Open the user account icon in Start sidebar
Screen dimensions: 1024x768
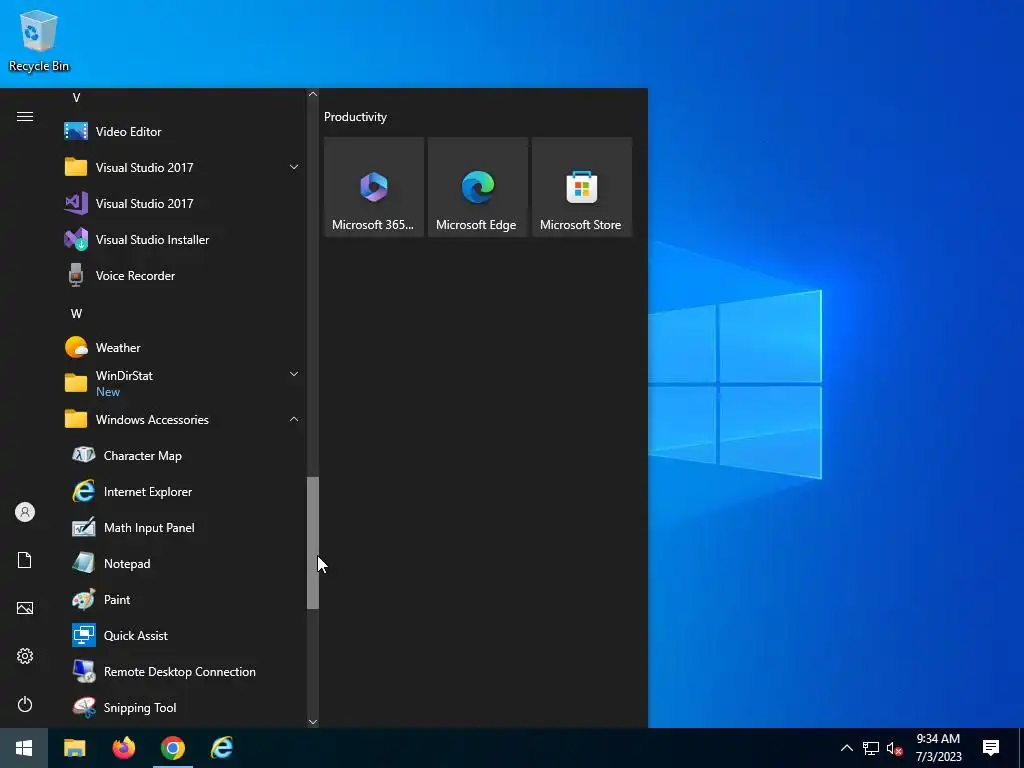pyautogui.click(x=25, y=512)
